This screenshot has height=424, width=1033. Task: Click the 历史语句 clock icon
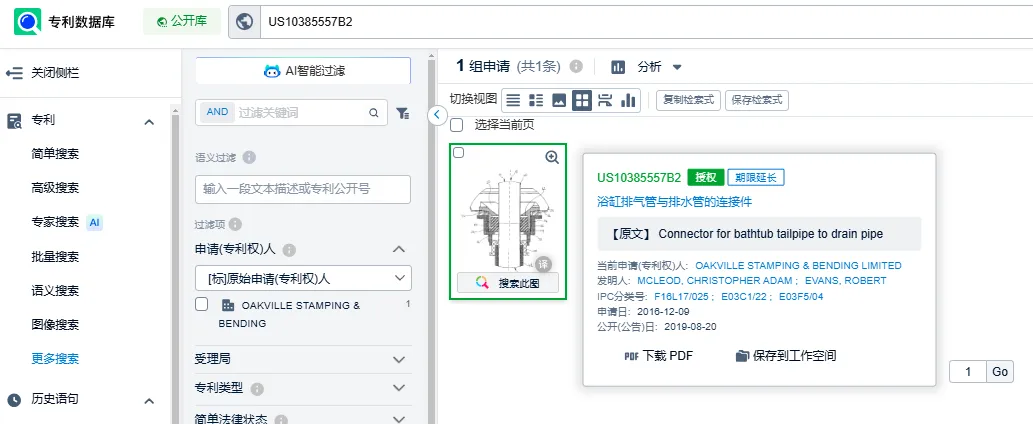click(x=14, y=400)
